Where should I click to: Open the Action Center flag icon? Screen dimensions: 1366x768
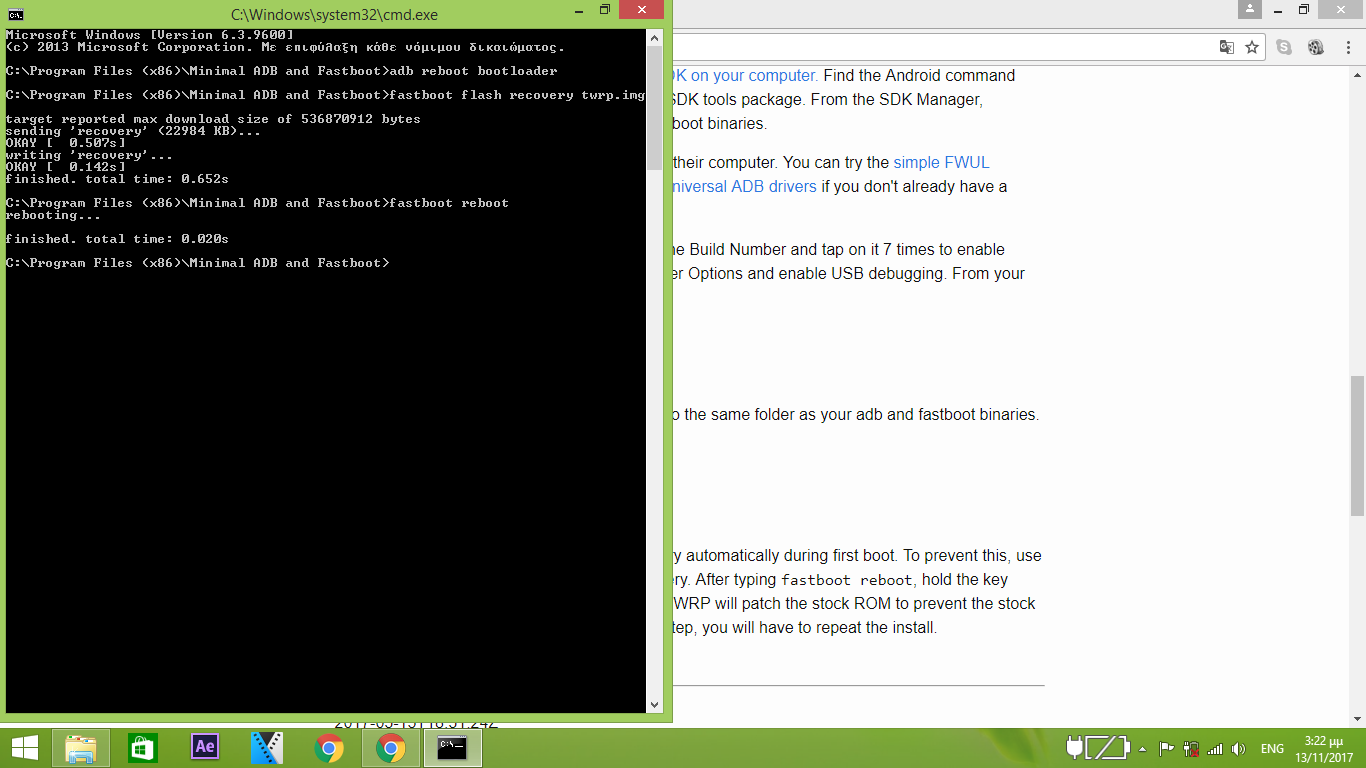pyautogui.click(x=1166, y=748)
